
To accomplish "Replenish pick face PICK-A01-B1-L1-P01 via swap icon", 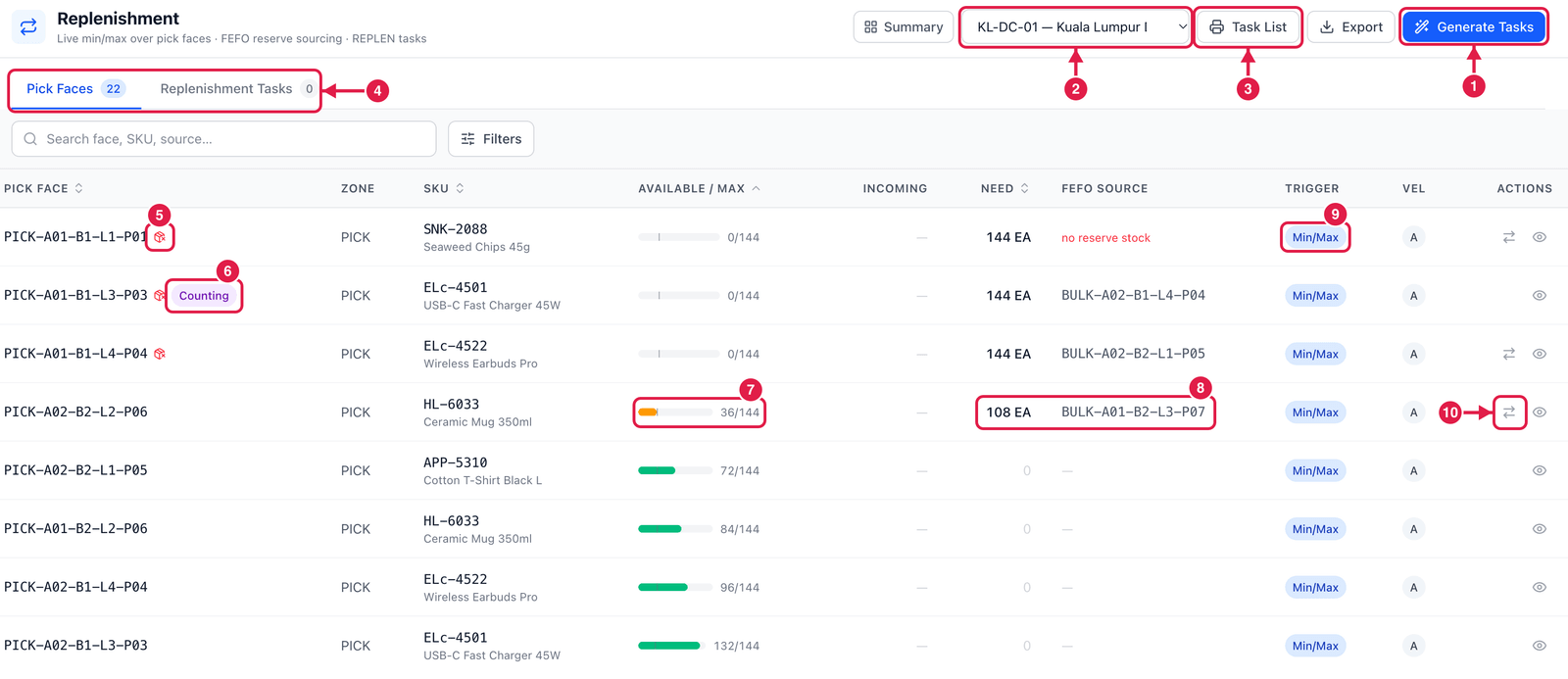I will [x=1509, y=237].
